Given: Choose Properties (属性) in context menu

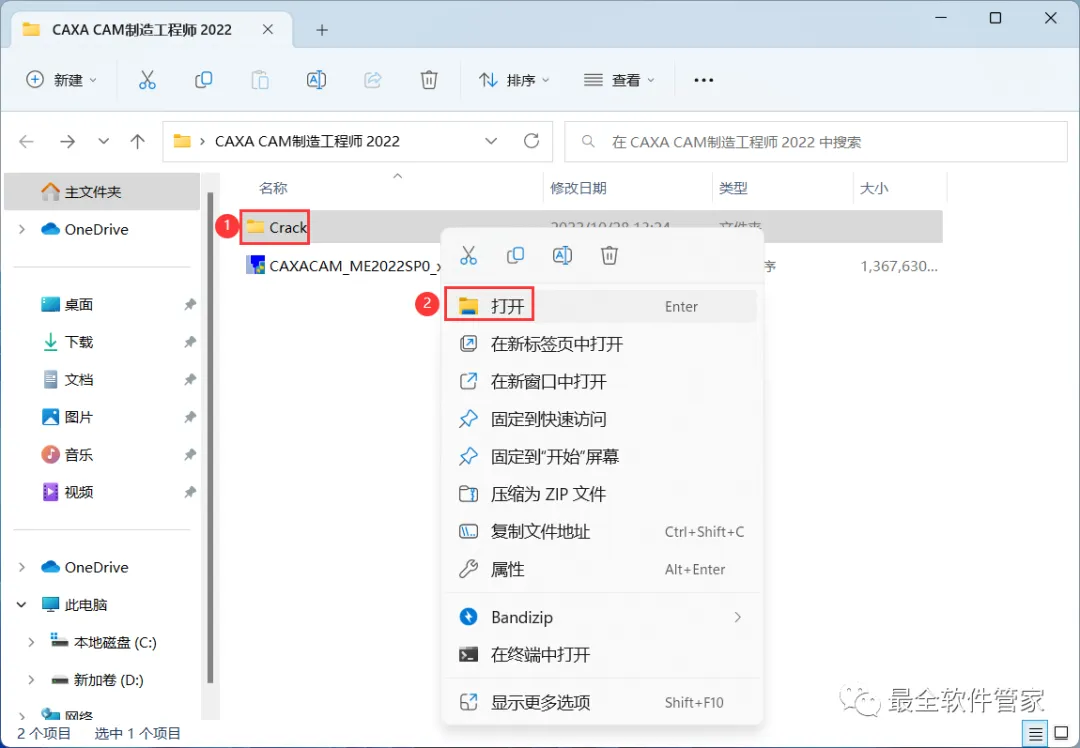Looking at the screenshot, I should [x=601, y=569].
